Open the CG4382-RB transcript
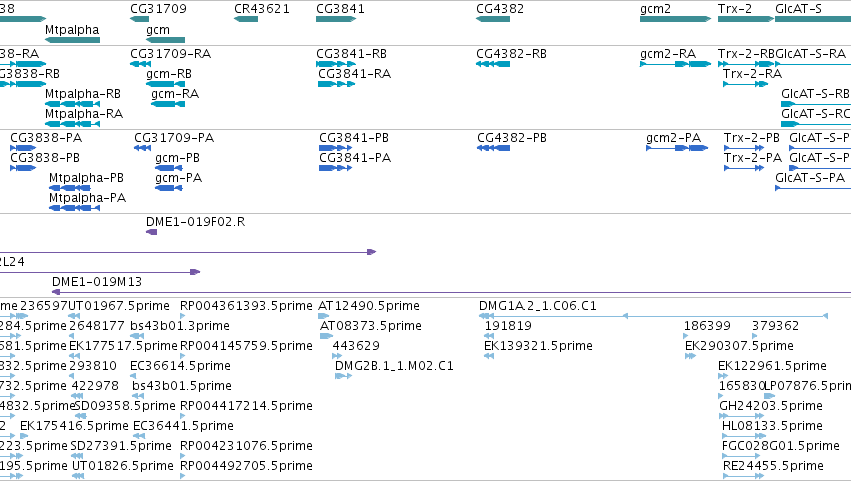851x481 pixels. coord(493,64)
